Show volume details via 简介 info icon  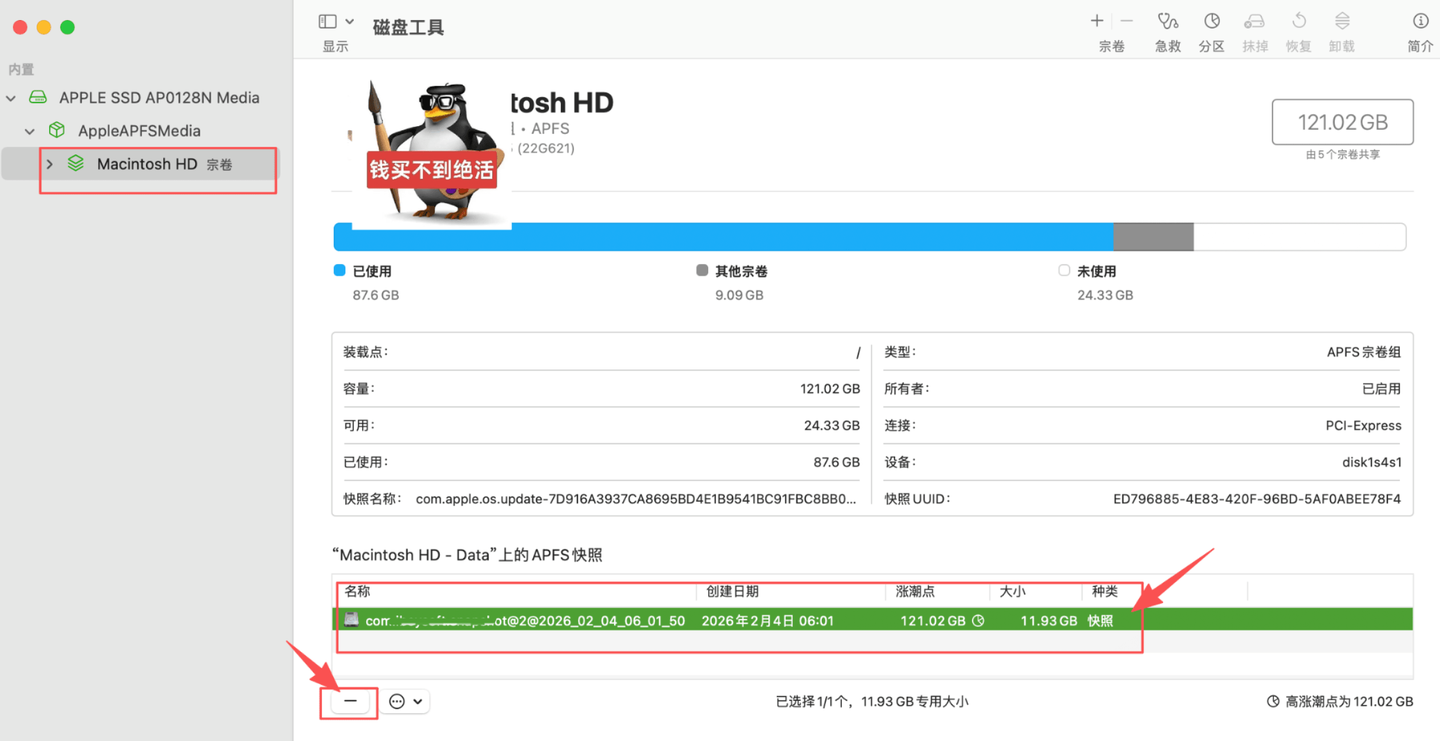coord(1420,21)
